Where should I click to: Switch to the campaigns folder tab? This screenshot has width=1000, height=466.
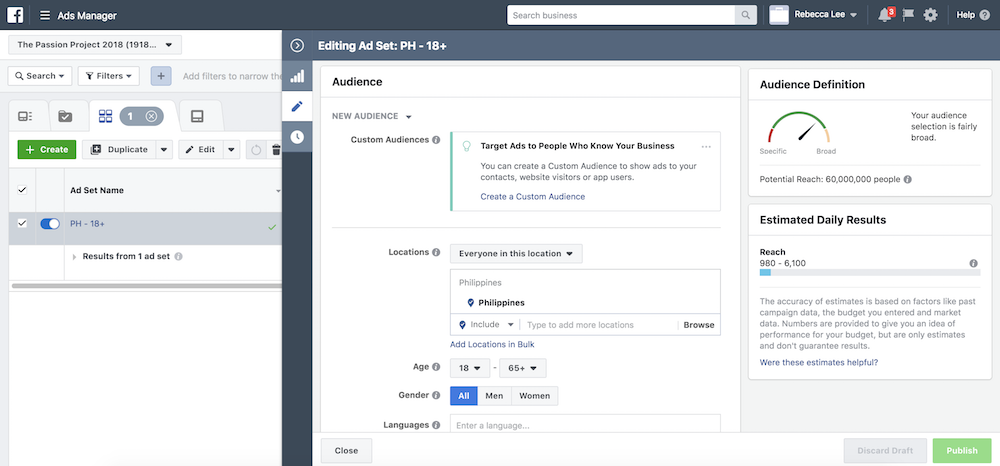pos(65,116)
